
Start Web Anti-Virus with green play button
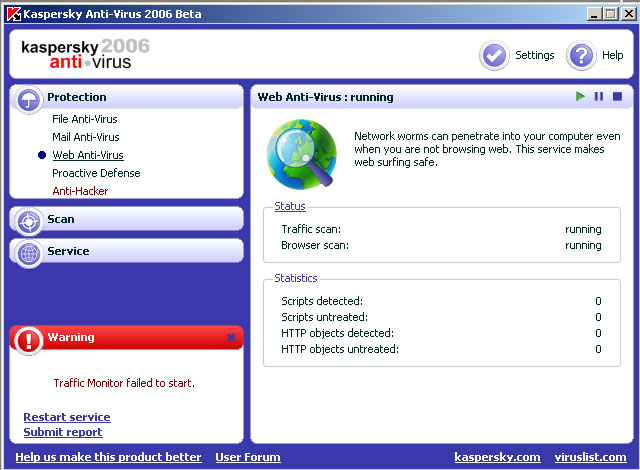point(580,97)
